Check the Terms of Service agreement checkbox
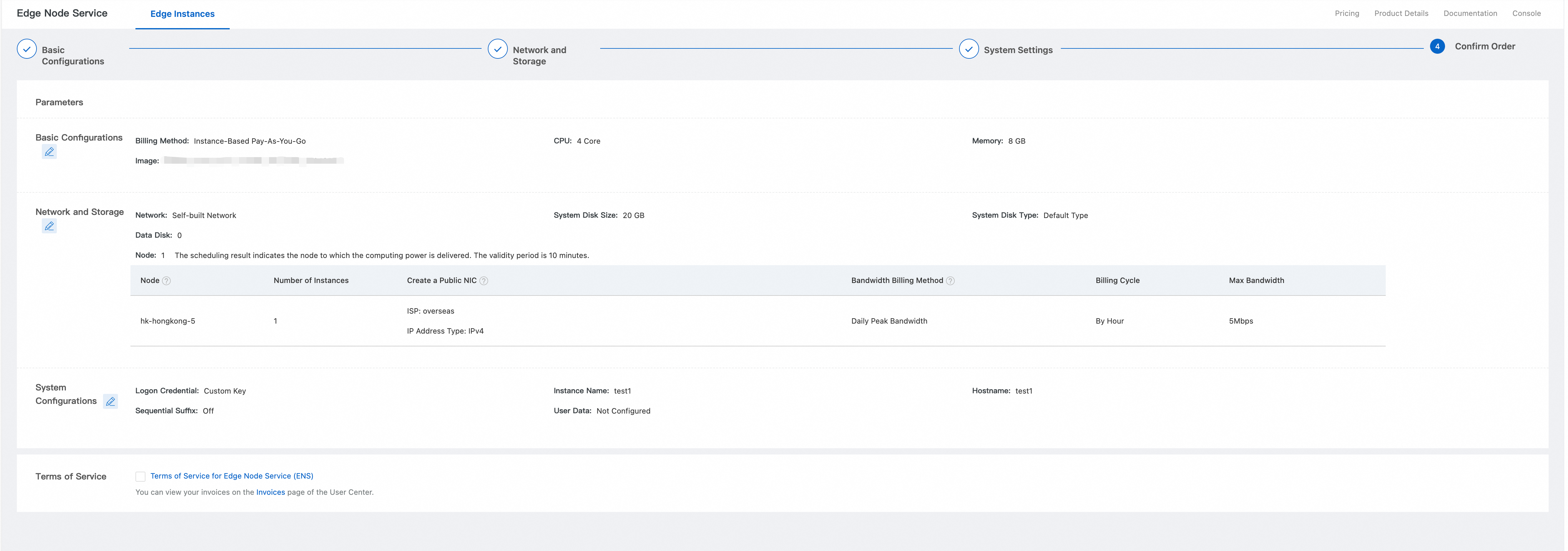 point(141,477)
